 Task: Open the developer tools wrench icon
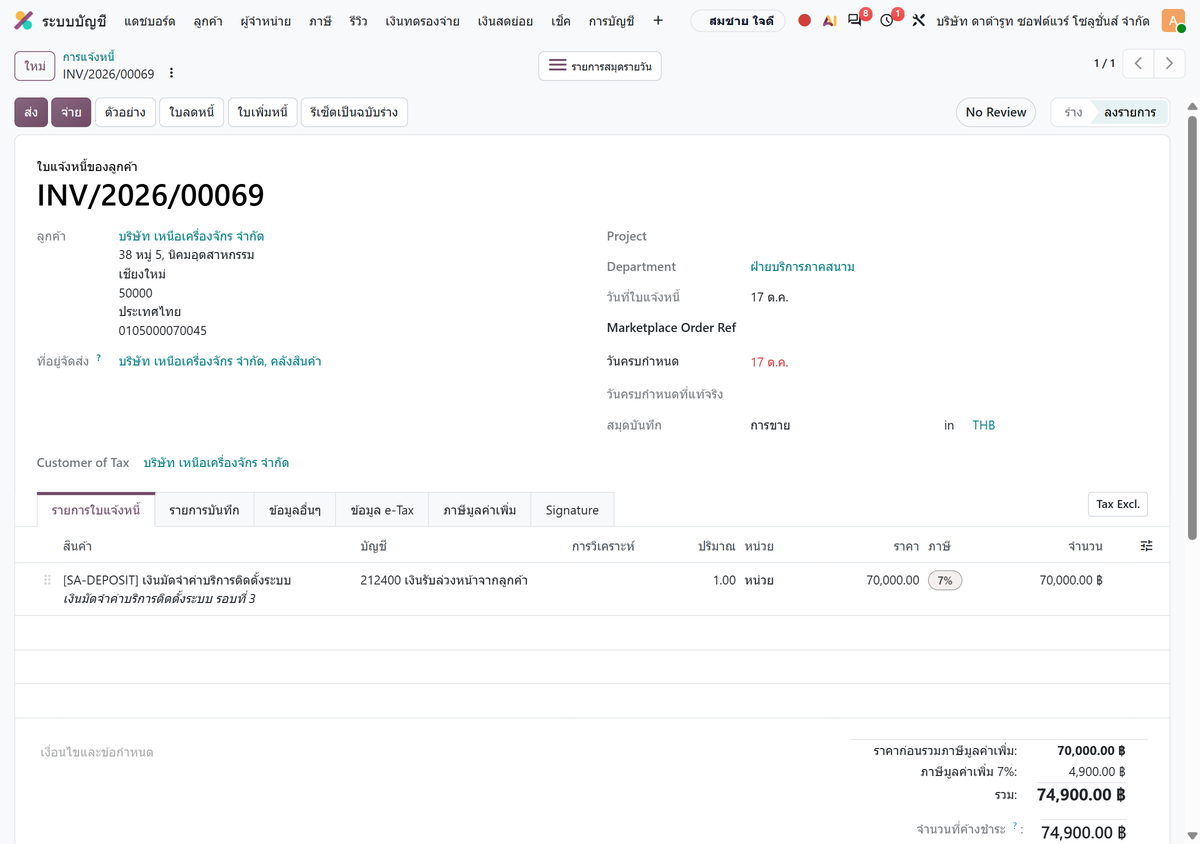(x=919, y=21)
